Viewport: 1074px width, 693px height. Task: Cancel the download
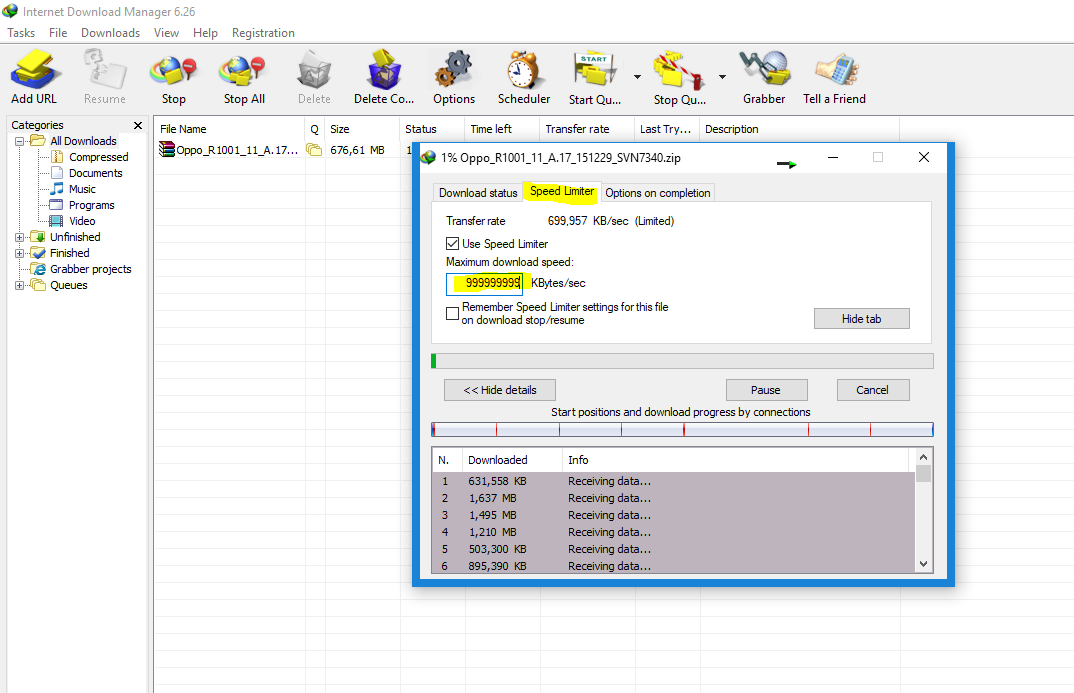click(873, 390)
